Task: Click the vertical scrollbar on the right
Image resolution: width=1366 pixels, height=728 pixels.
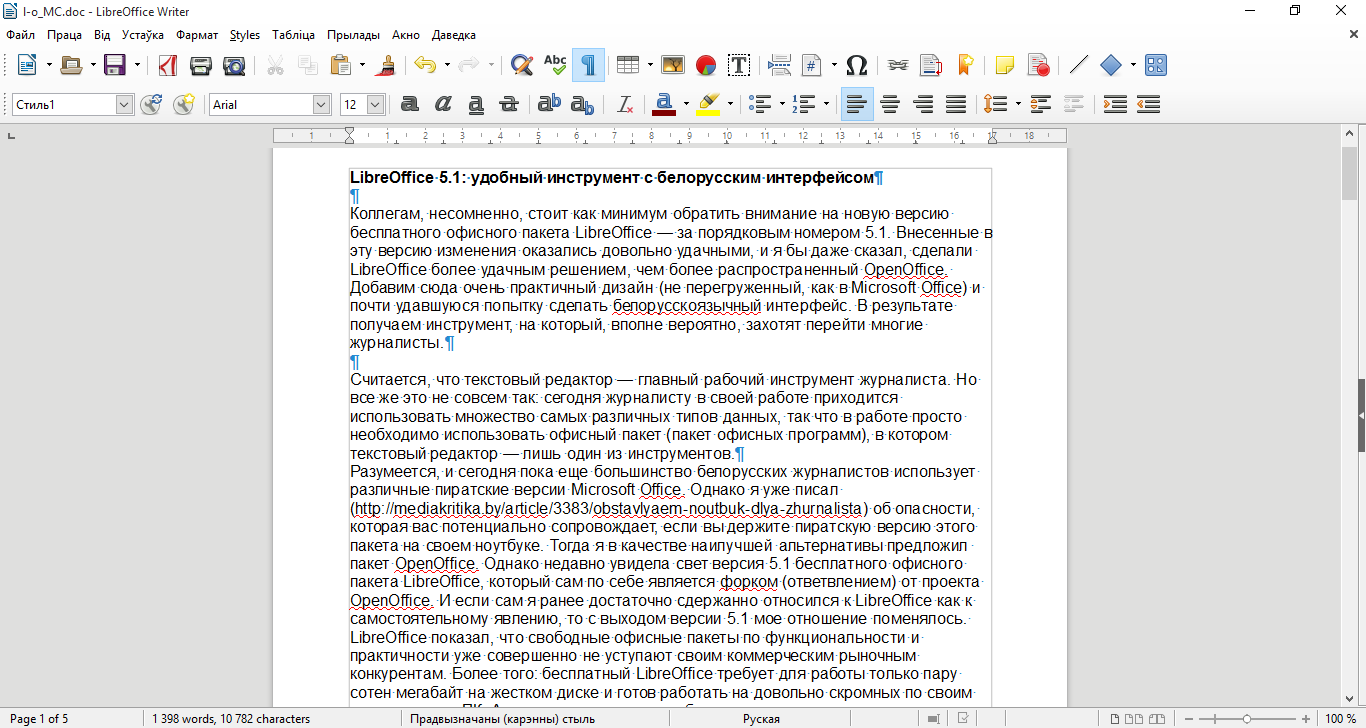Action: coord(1349,400)
